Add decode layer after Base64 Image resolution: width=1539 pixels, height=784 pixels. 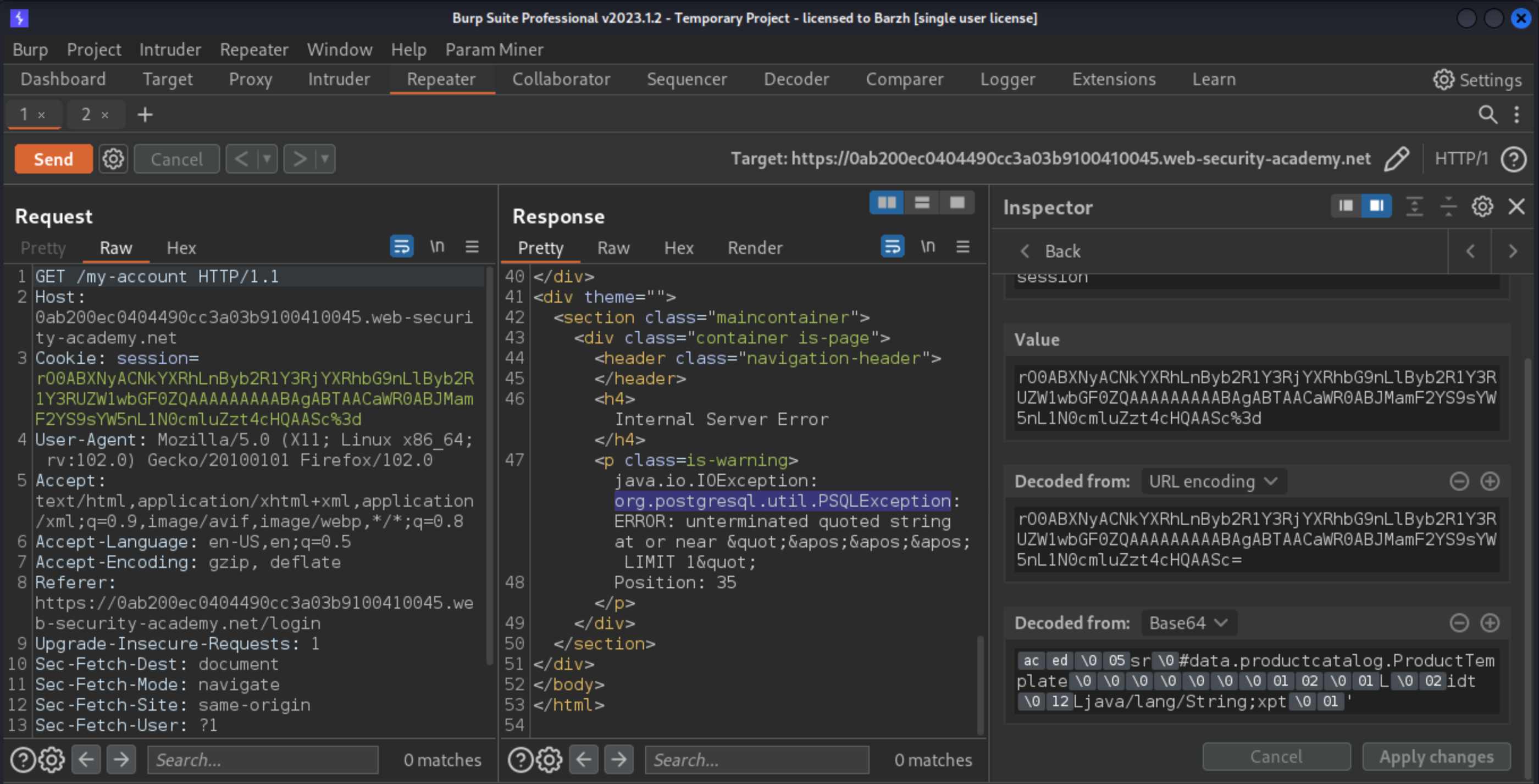tap(1490, 623)
